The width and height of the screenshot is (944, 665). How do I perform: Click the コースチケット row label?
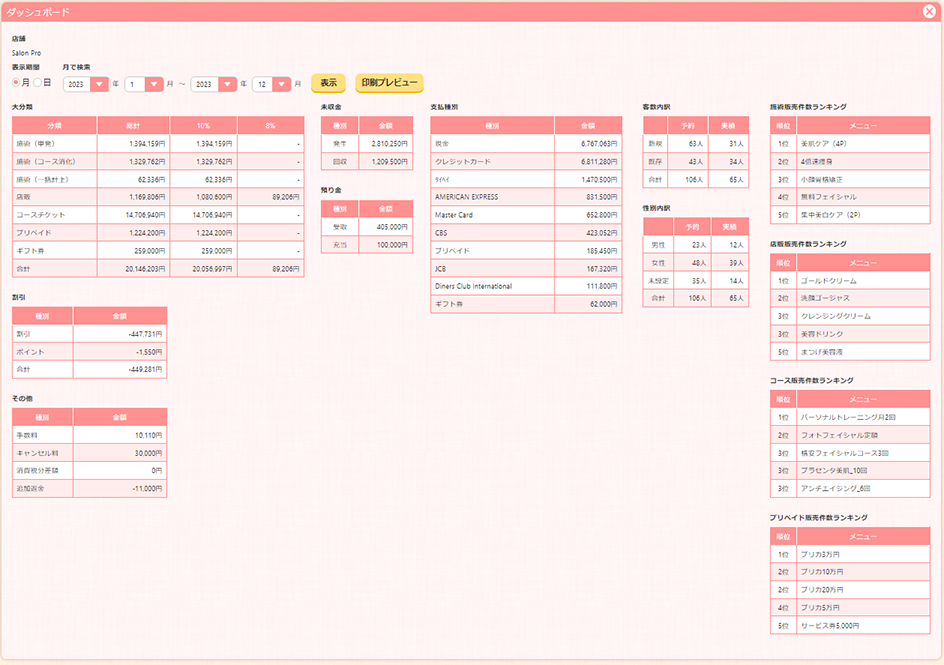coord(41,215)
